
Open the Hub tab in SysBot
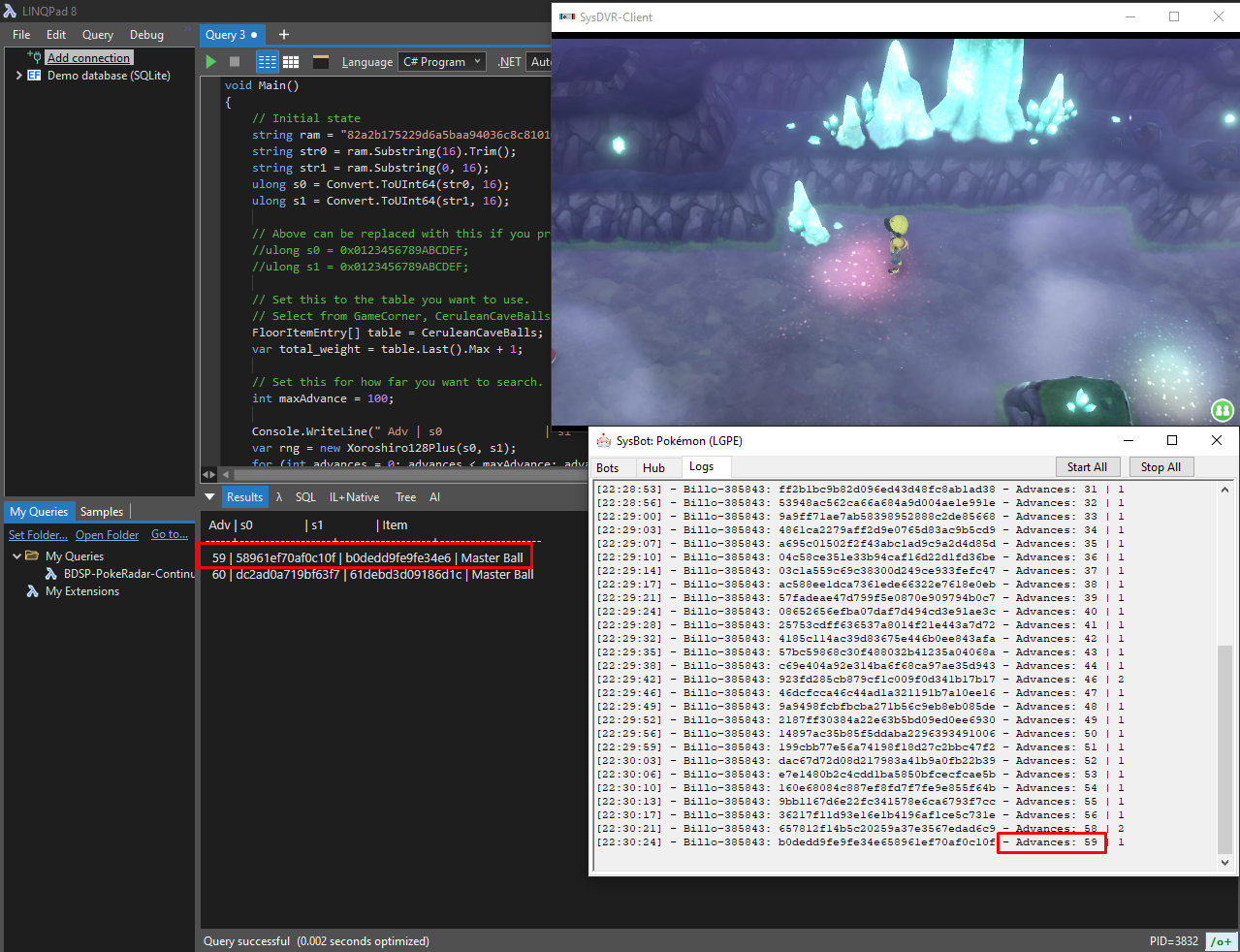[x=654, y=467]
